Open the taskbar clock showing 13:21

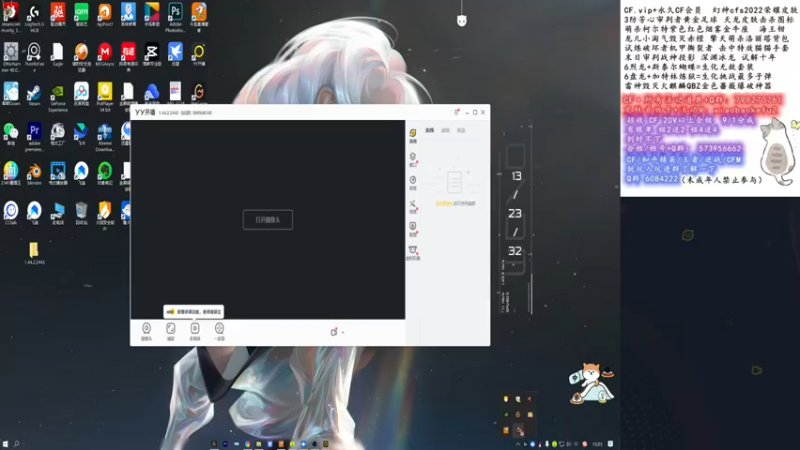(597, 444)
